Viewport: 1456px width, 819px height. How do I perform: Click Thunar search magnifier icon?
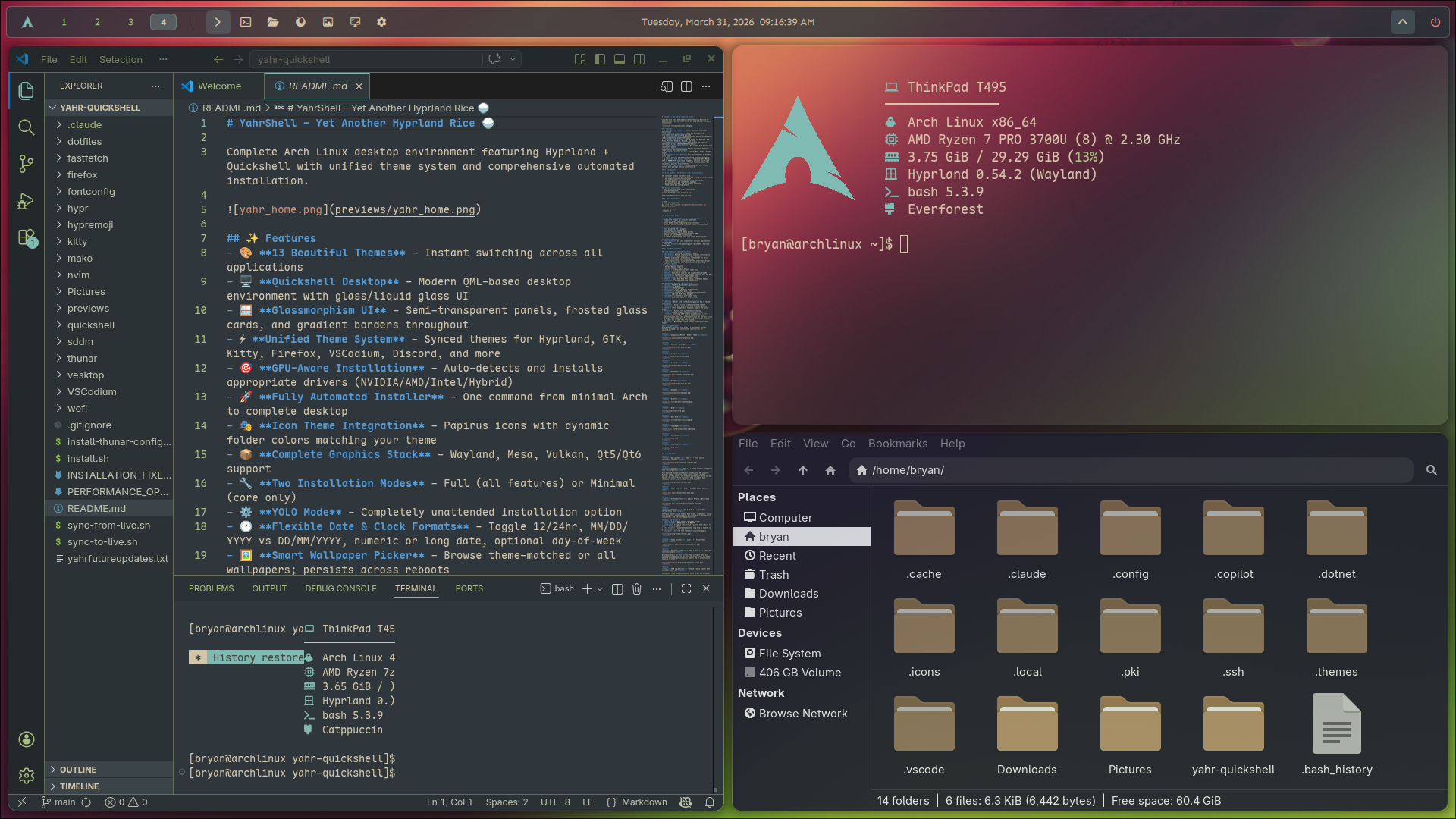[x=1432, y=471]
